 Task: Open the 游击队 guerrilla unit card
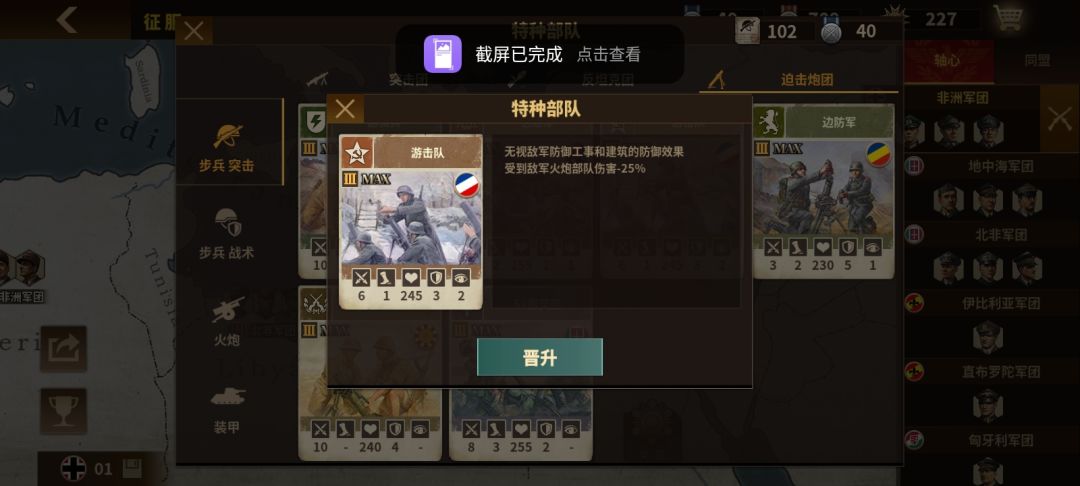click(x=411, y=221)
